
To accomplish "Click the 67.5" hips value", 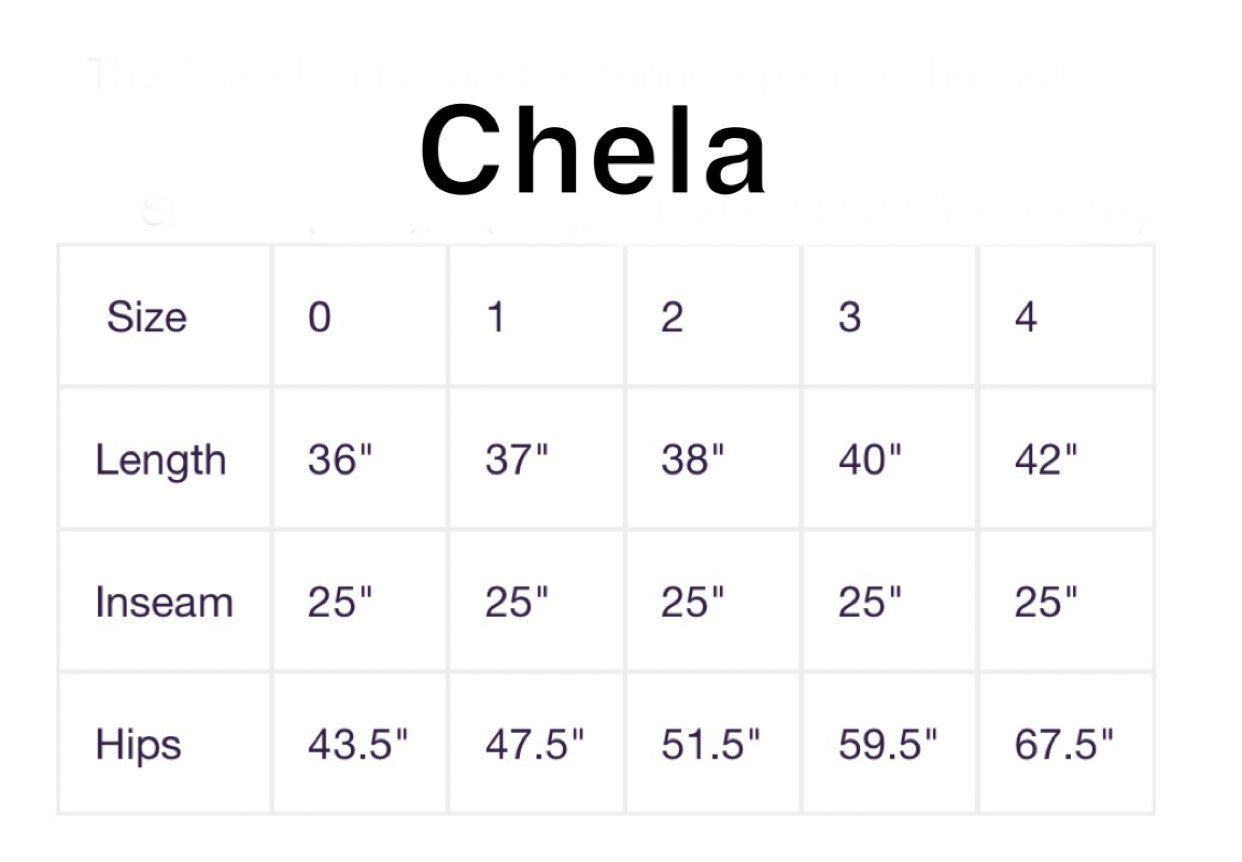I will point(1065,745).
